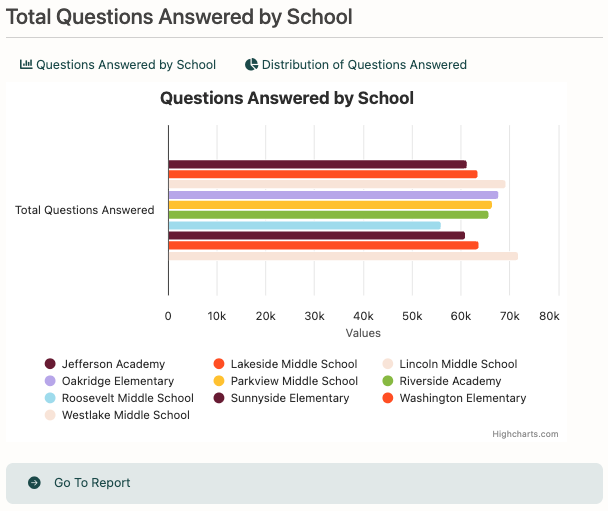Select Questions Answered by School tab
The height and width of the screenshot is (511, 608).
(x=118, y=64)
